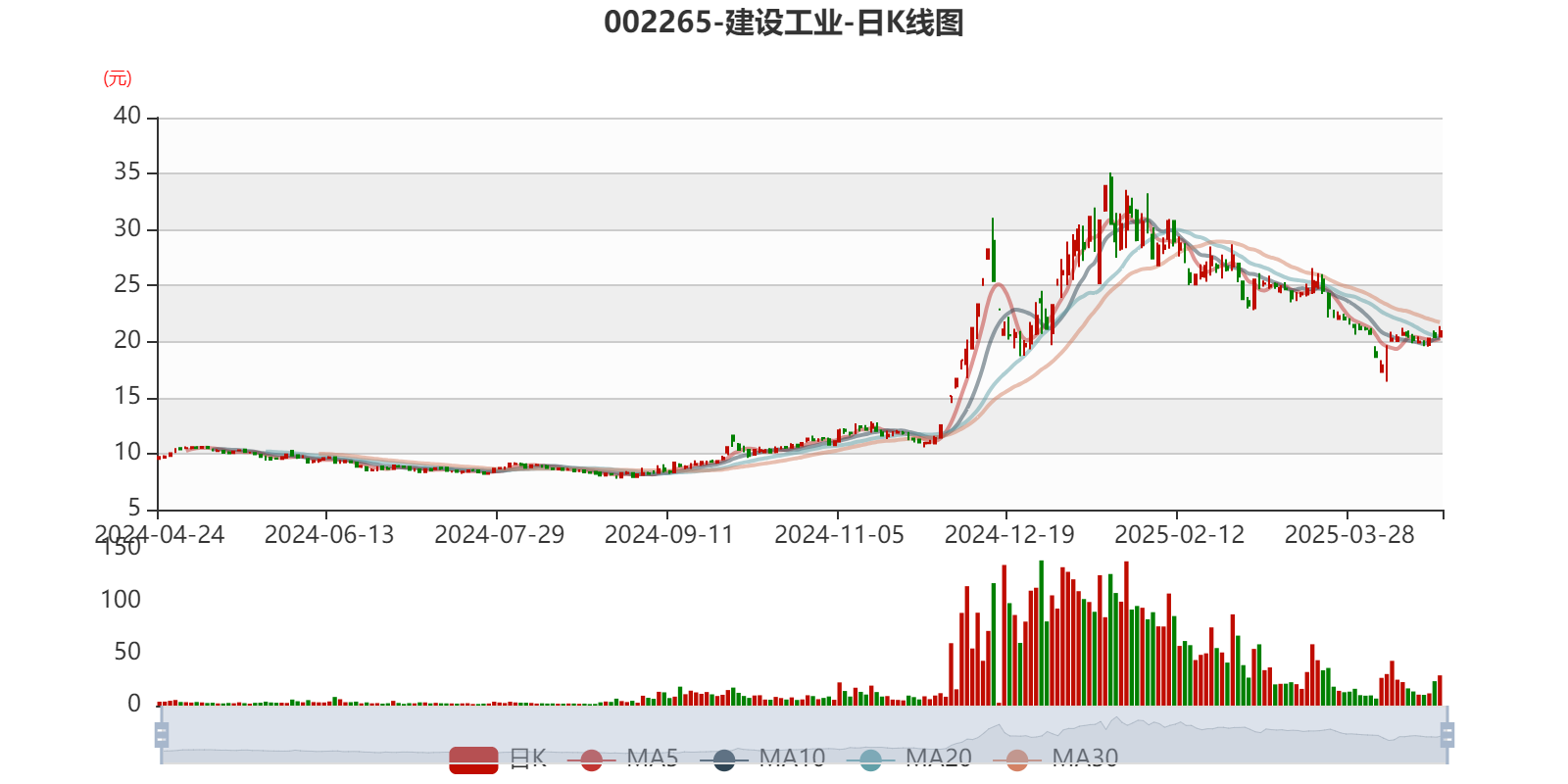Click the (元) price unit label
Image resolution: width=1568 pixels, height=784 pixels.
pyautogui.click(x=118, y=78)
